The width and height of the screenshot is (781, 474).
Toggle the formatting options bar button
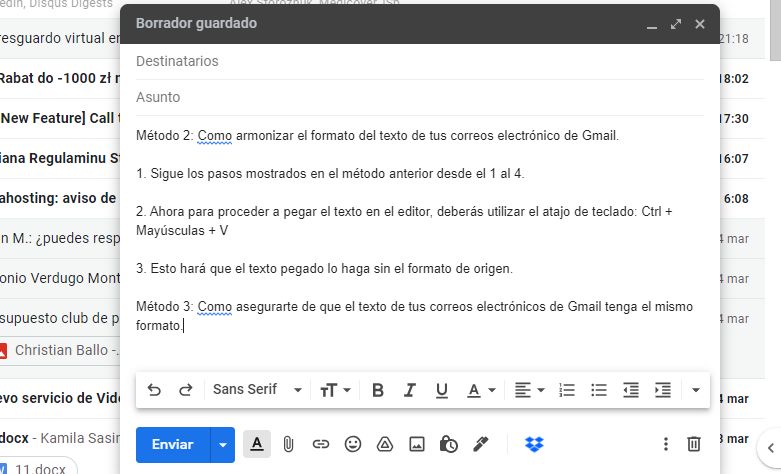point(257,444)
